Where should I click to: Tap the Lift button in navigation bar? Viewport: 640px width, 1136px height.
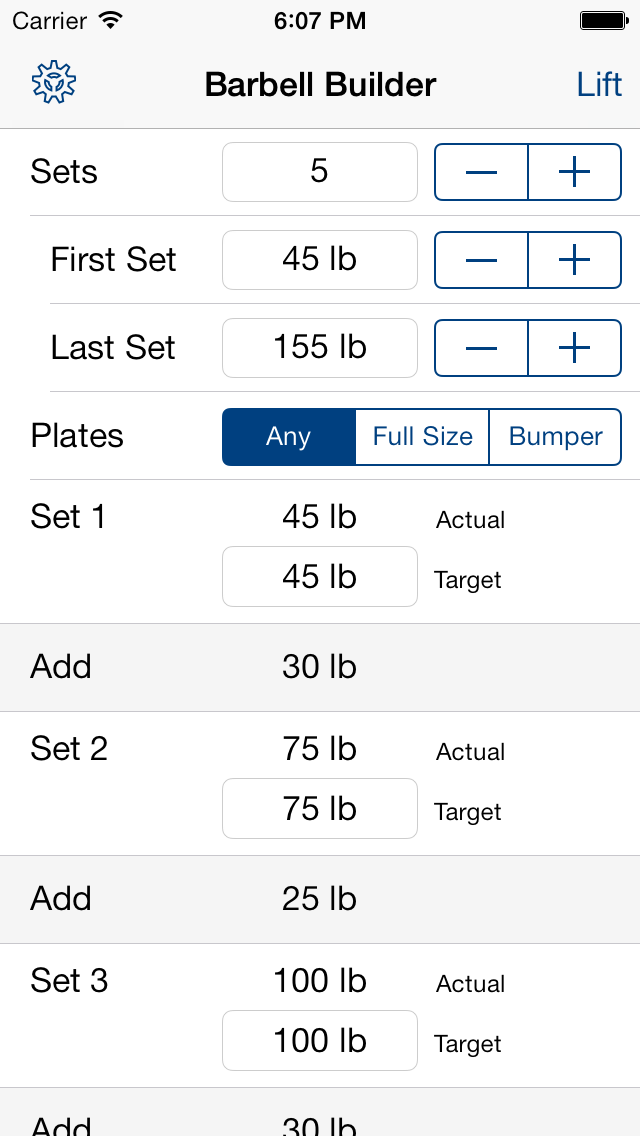tap(599, 85)
